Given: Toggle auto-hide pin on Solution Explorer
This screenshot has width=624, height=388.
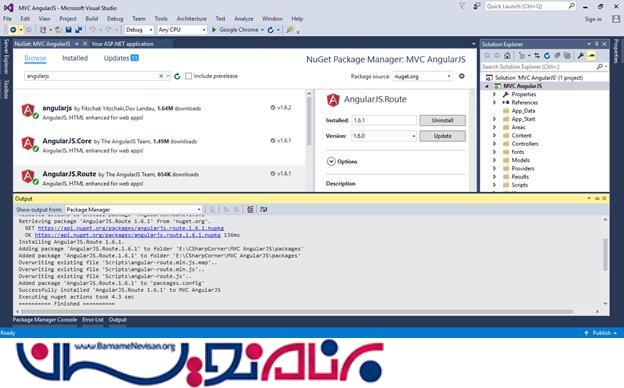Looking at the screenshot, I should [x=597, y=44].
